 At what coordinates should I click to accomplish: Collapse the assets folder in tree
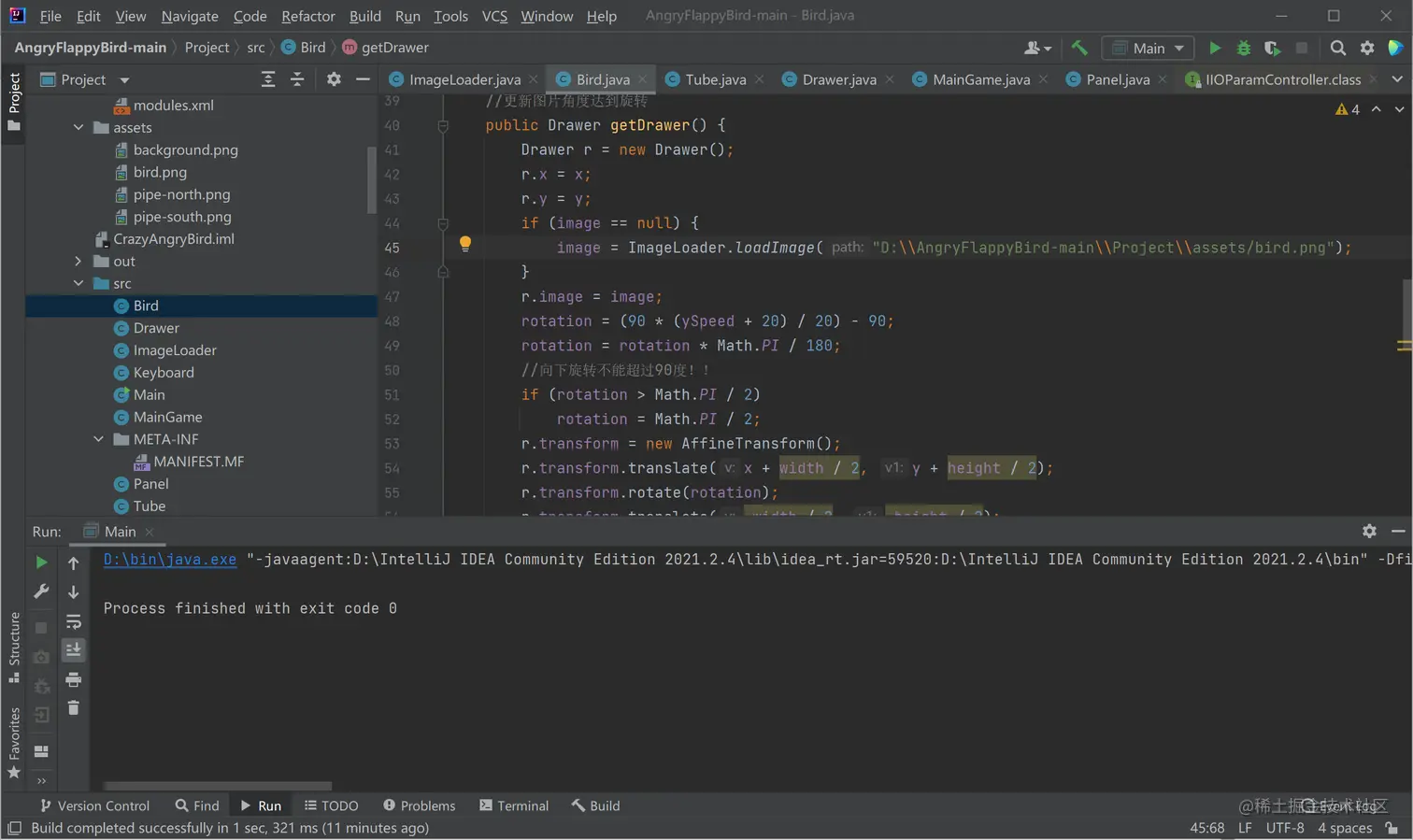point(78,128)
